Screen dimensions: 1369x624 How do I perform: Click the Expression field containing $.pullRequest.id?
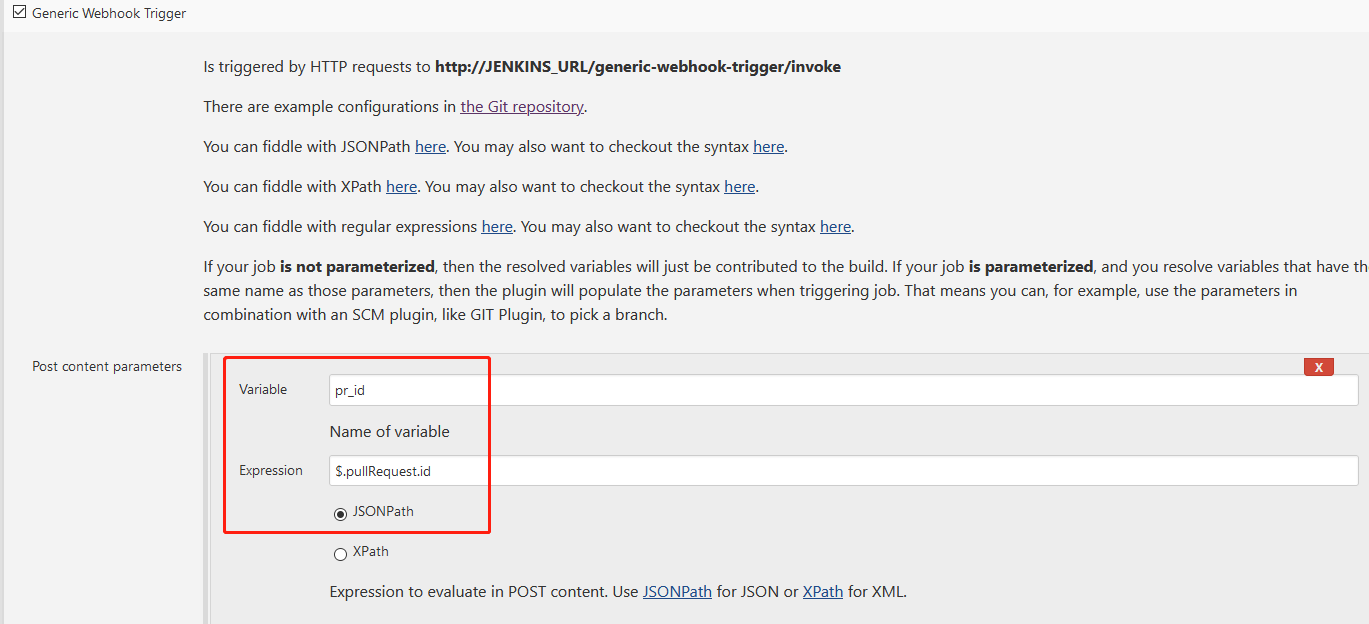843,471
